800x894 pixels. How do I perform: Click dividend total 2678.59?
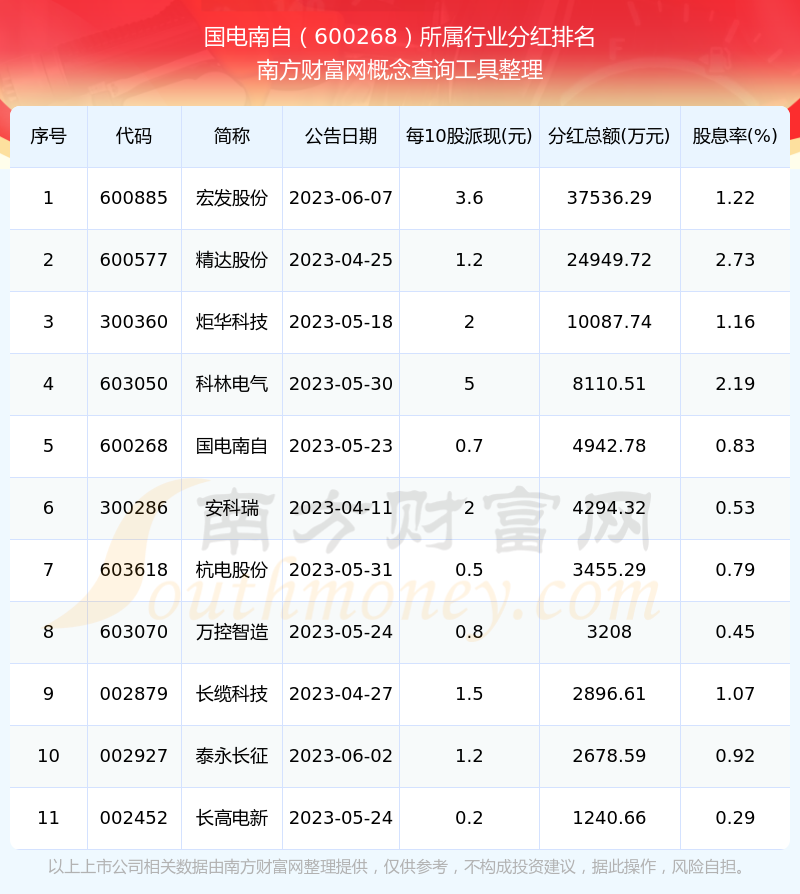pyautogui.click(x=610, y=756)
